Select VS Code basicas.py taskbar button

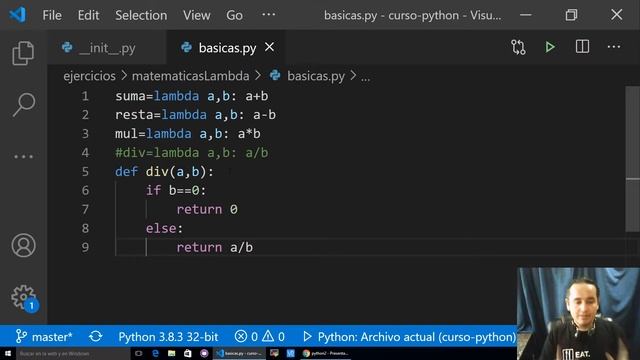[x=239, y=353]
